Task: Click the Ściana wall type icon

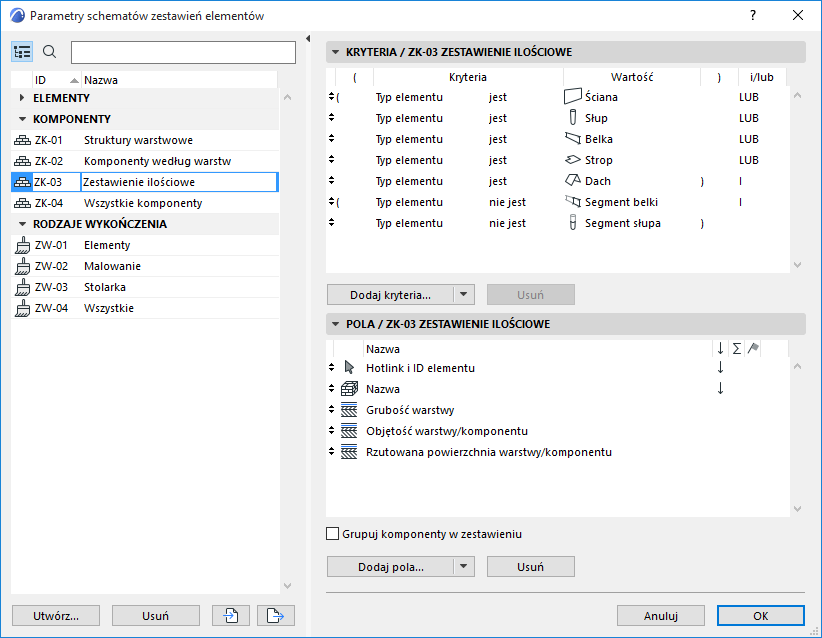Action: (572, 97)
